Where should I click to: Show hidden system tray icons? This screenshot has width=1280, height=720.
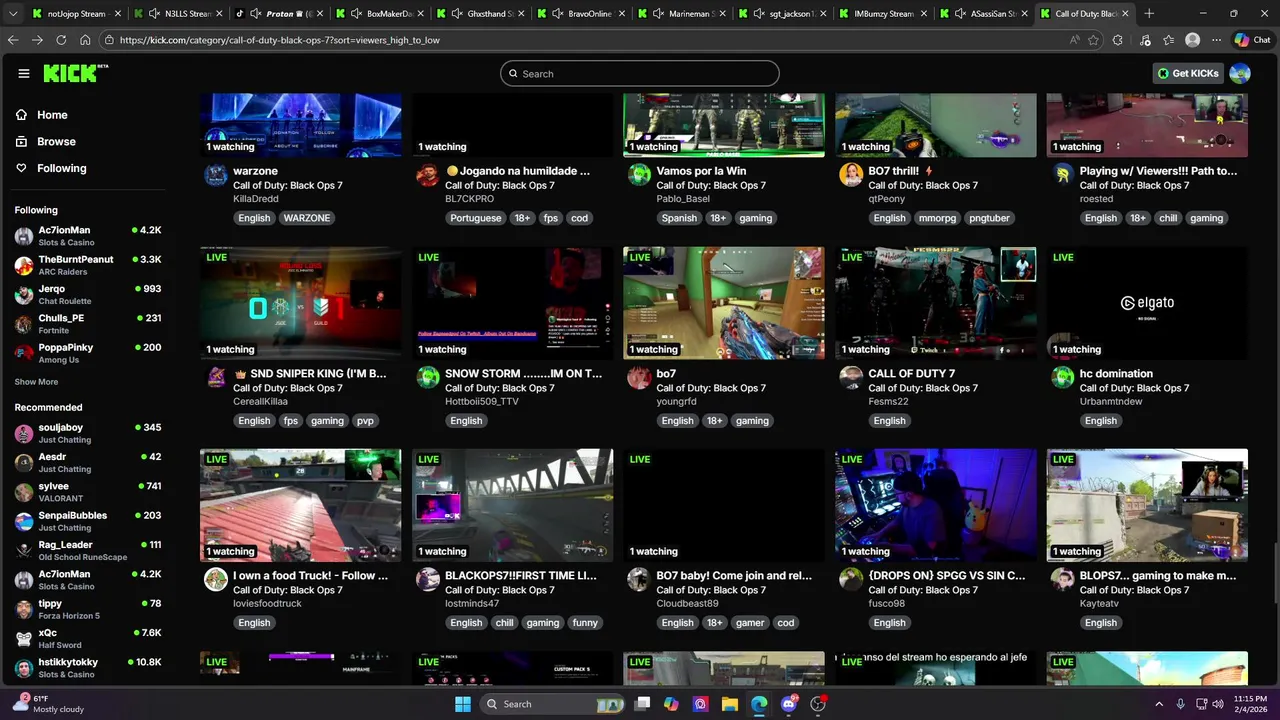[1159, 704]
